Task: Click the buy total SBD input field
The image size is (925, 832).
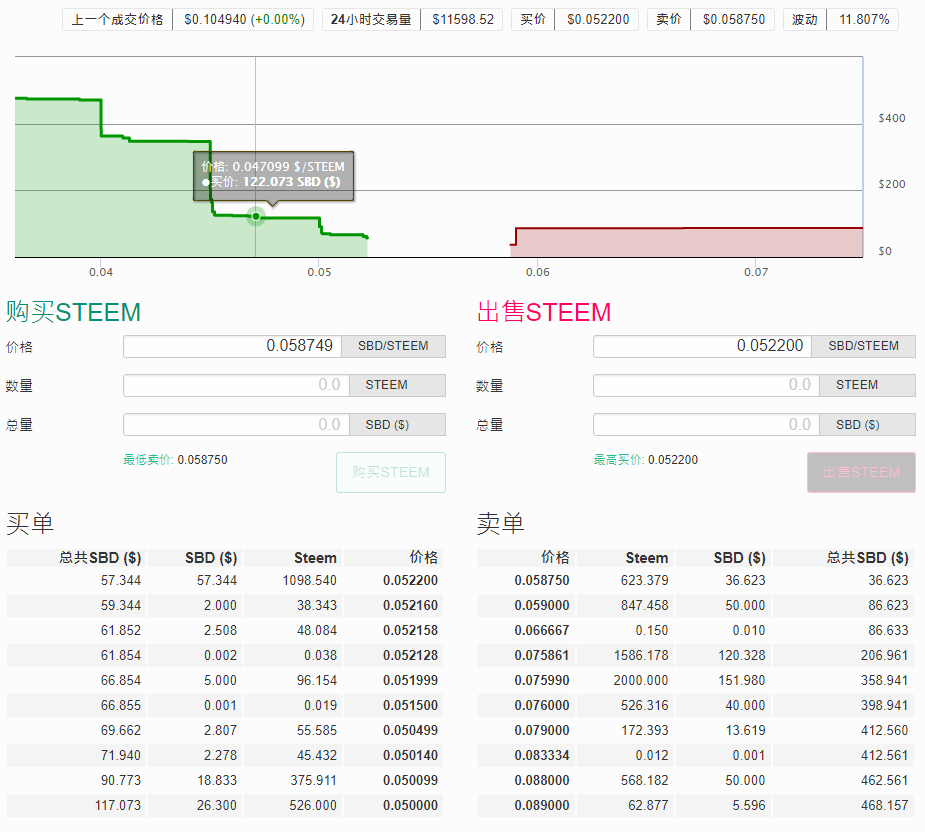Action: click(x=236, y=425)
